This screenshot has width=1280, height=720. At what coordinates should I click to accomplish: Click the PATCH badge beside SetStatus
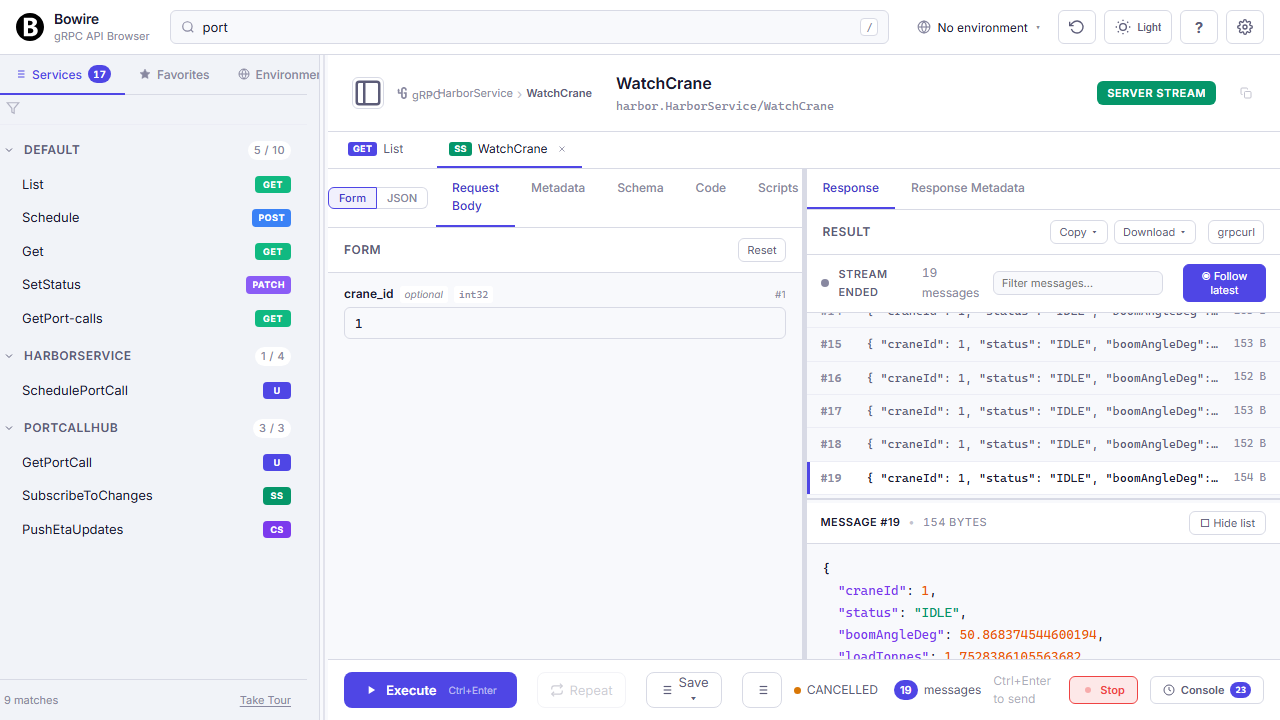tap(268, 285)
